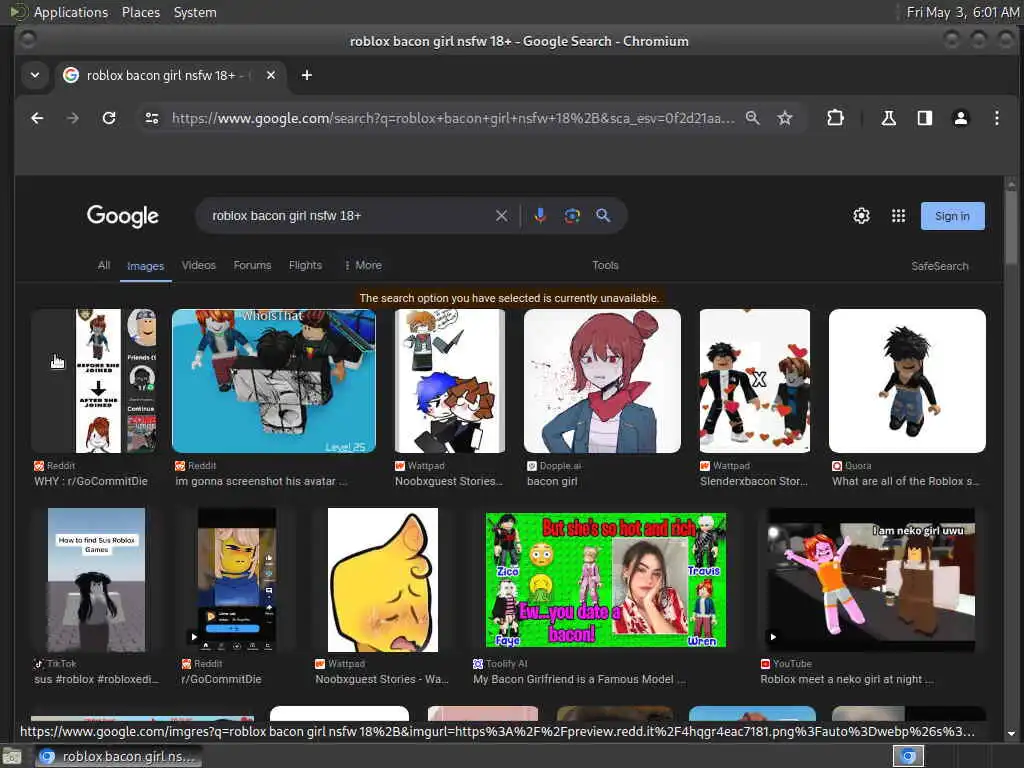Focus the Google search input field
The height and width of the screenshot is (768, 1024).
[x=349, y=216]
